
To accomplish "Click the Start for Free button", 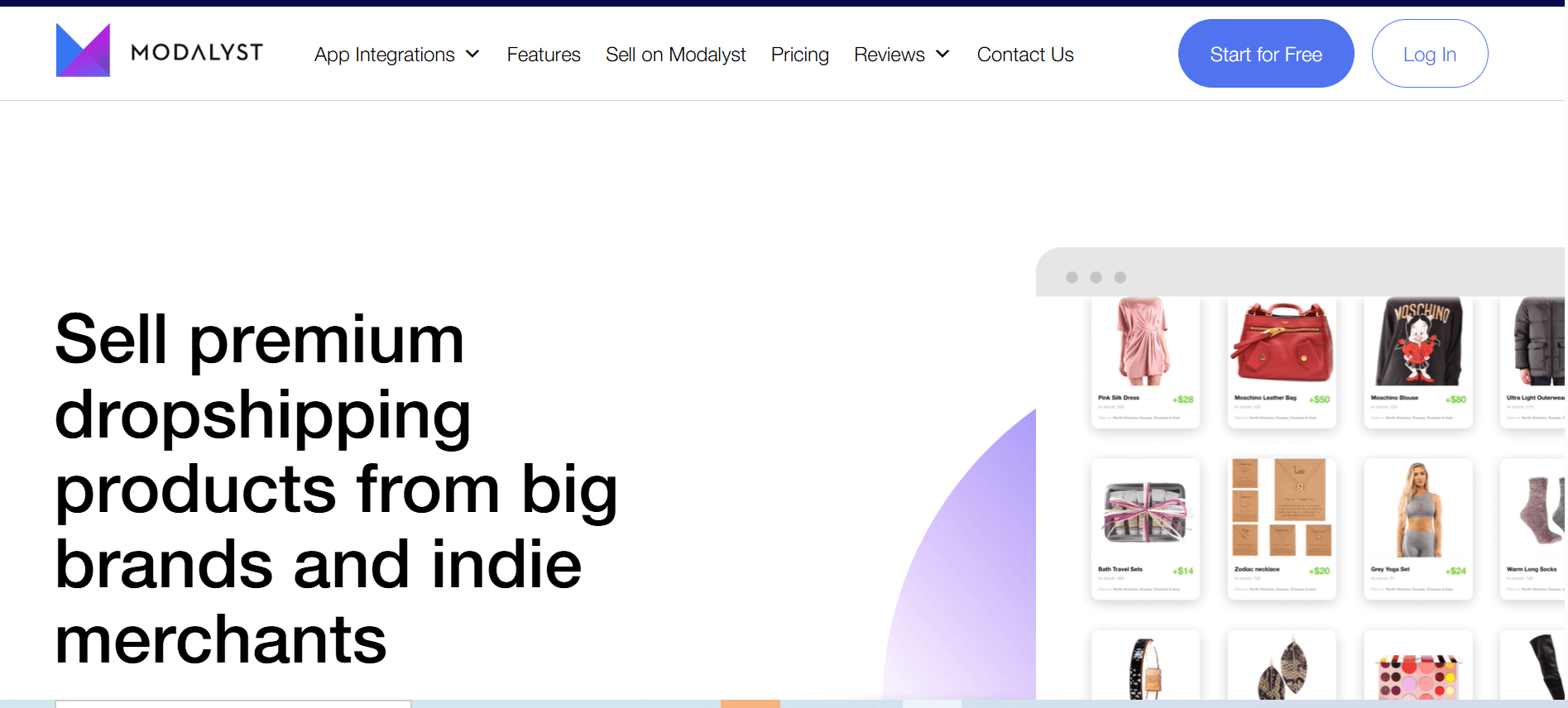I will pyautogui.click(x=1266, y=54).
